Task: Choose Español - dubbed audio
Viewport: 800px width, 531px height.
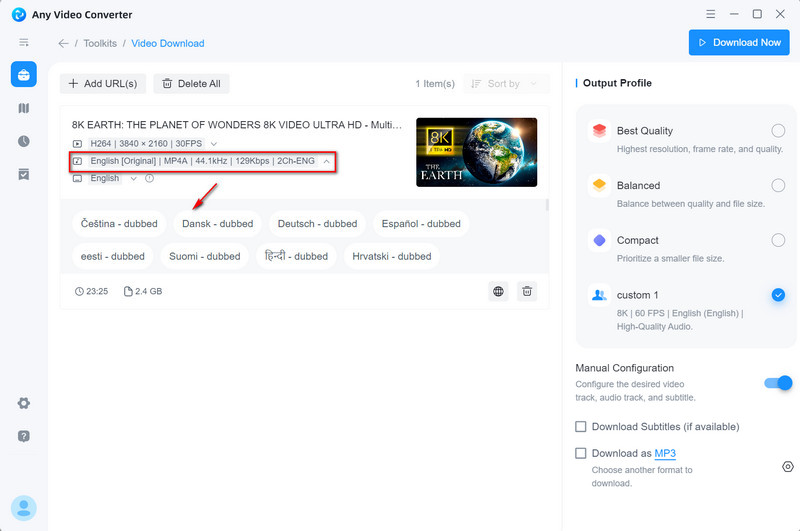Action: (421, 223)
